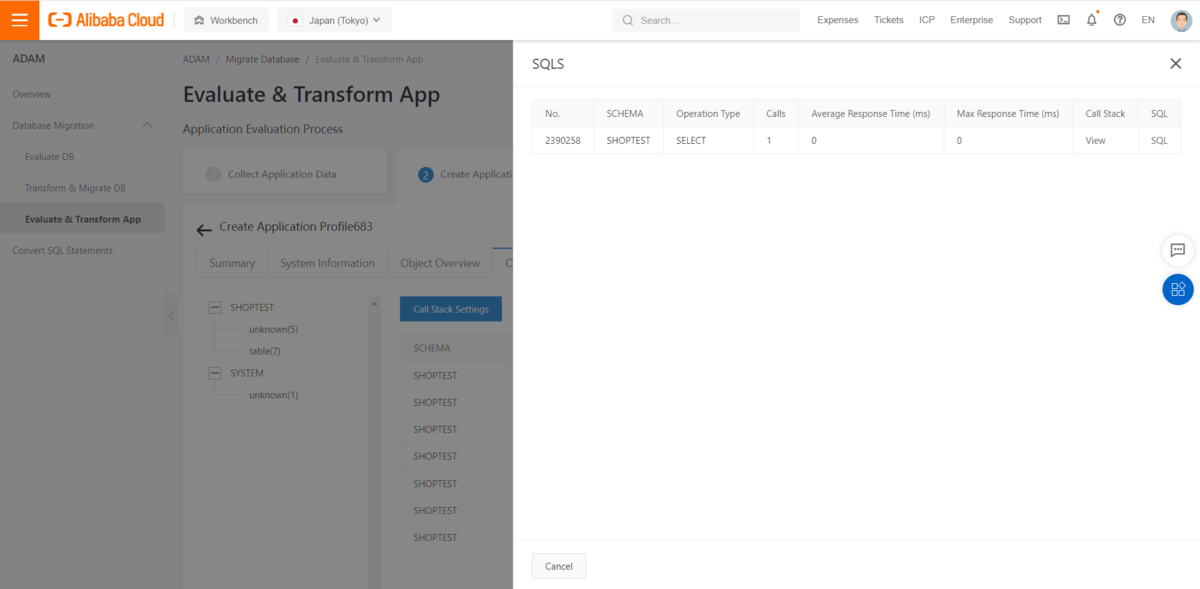Click the Cancel button

(x=559, y=566)
